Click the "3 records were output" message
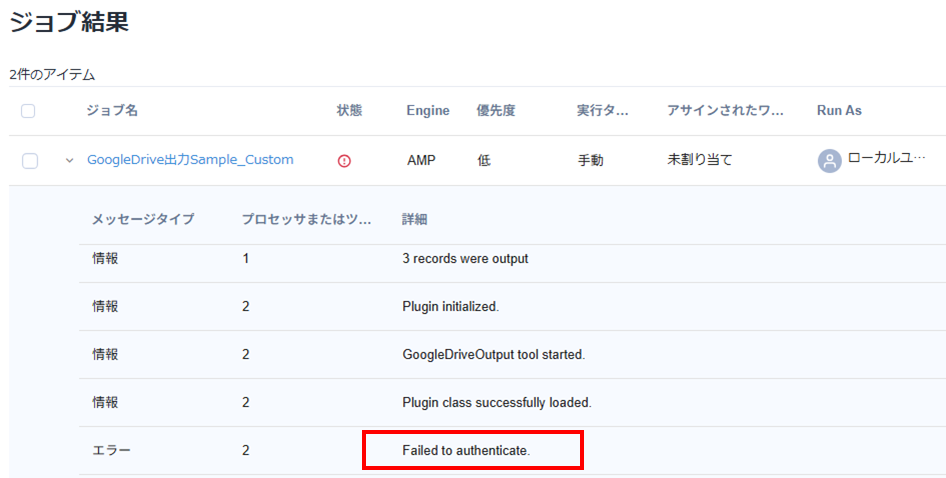 465,258
